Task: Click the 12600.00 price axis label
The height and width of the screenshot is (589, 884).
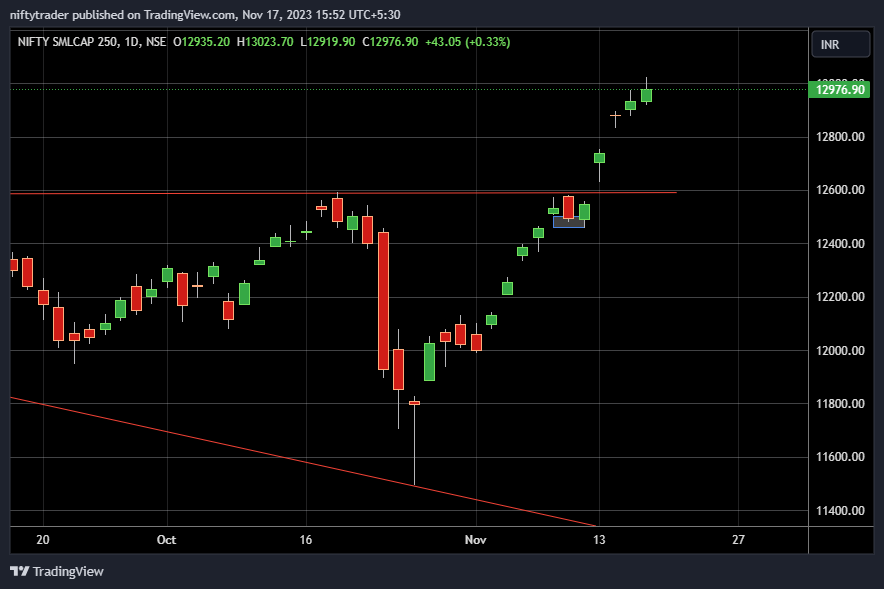Action: 840,190
